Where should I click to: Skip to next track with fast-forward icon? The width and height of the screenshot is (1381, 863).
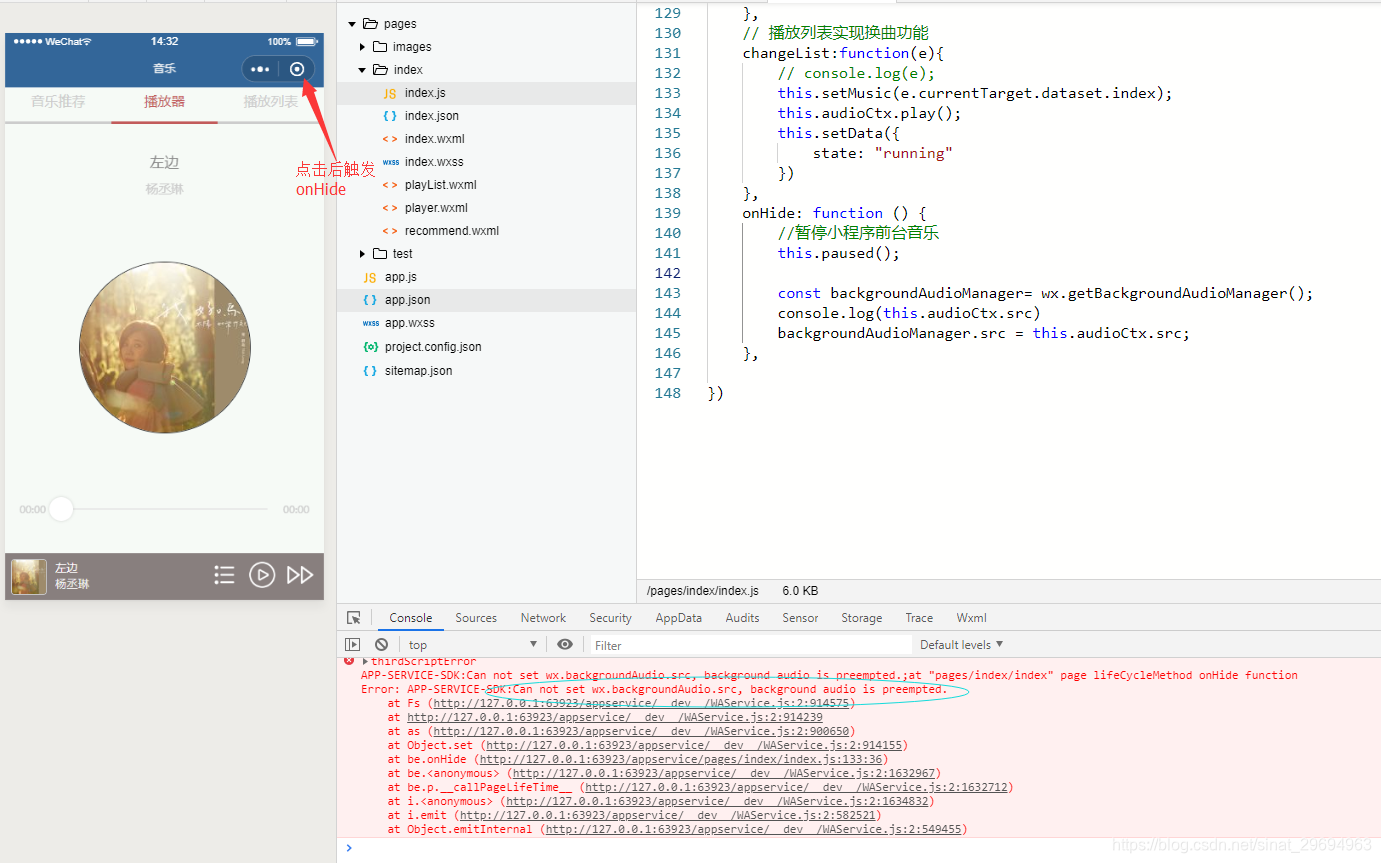[300, 575]
